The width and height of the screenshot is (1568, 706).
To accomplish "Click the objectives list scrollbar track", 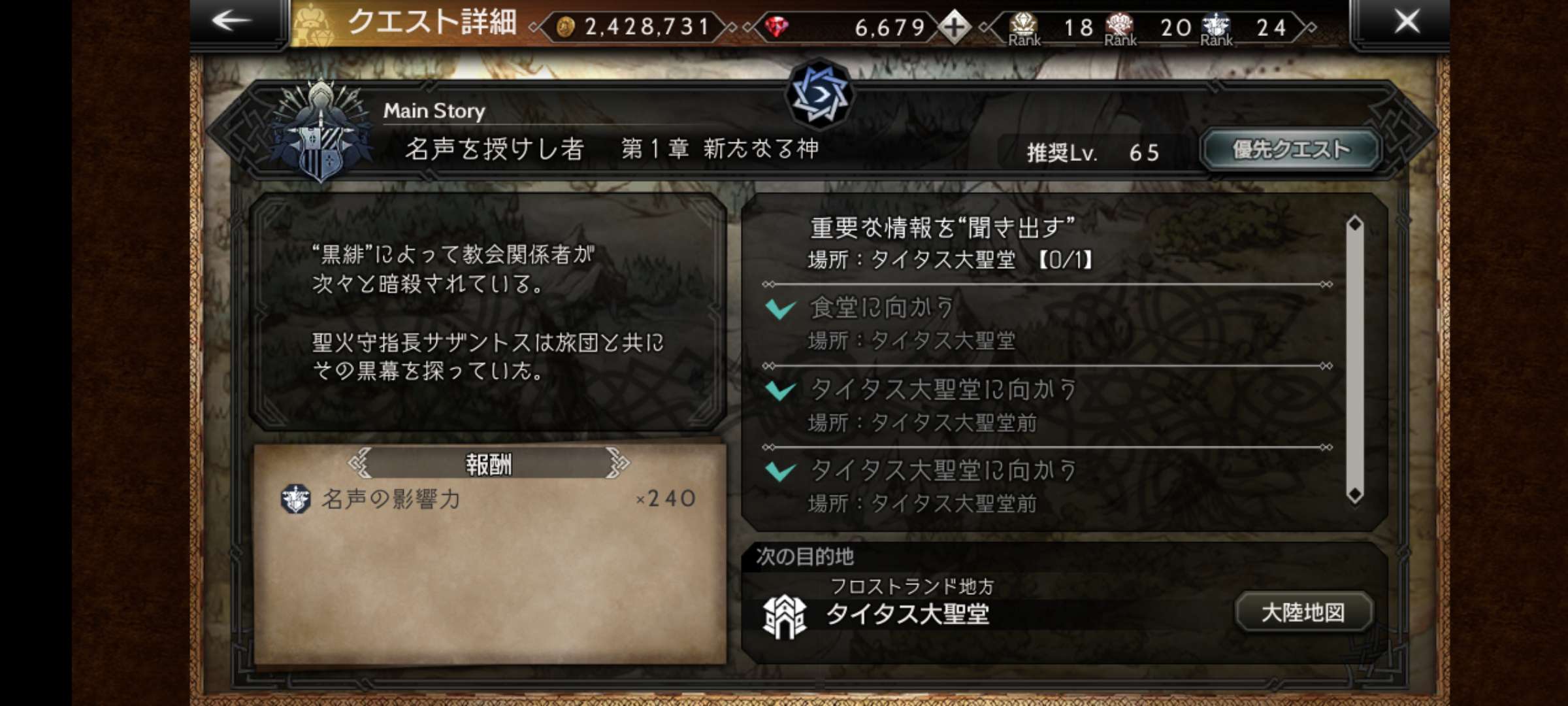I will (1355, 360).
